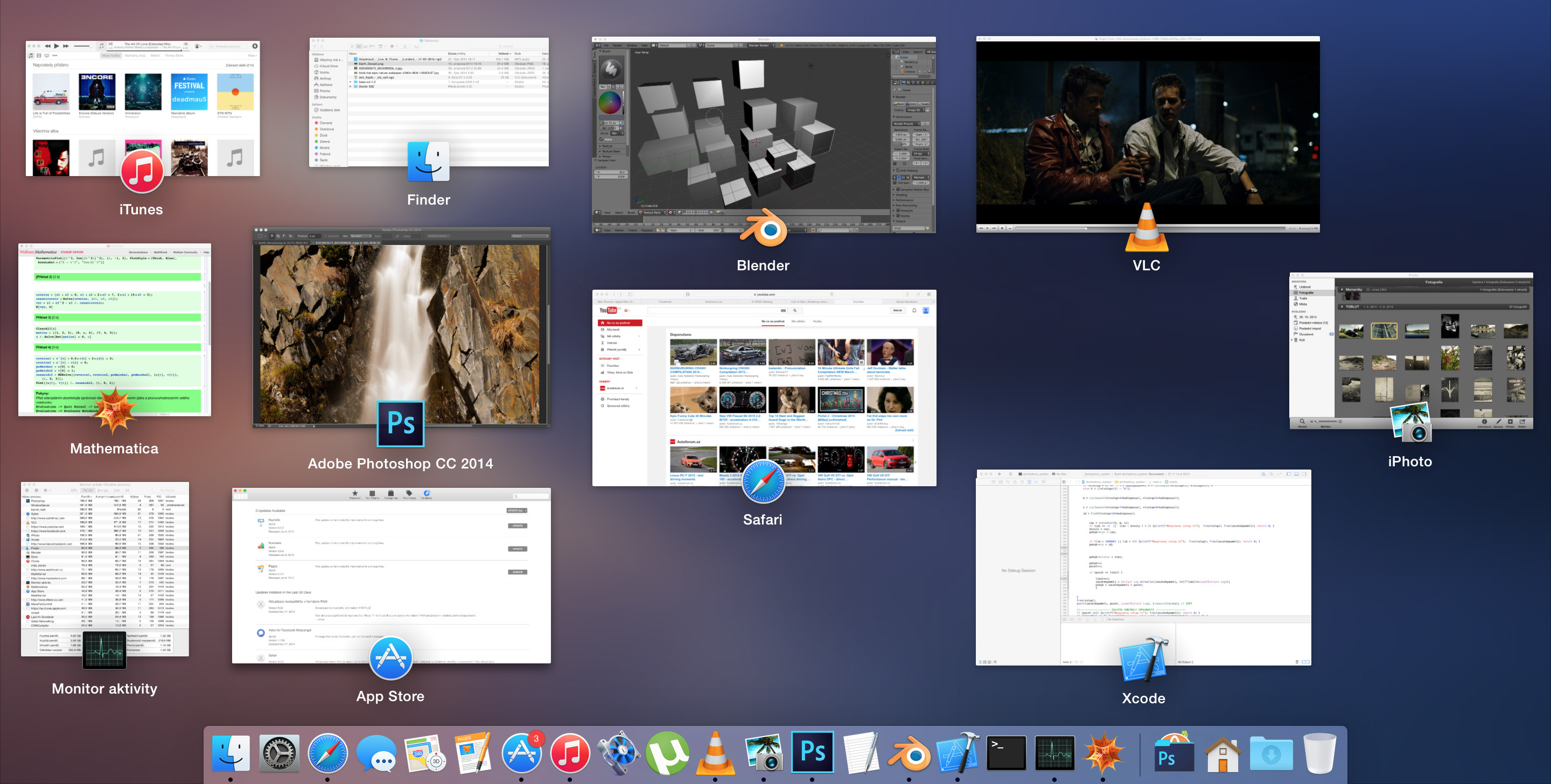Open Epic Funny Cats 20 Minutes link

coord(690,416)
